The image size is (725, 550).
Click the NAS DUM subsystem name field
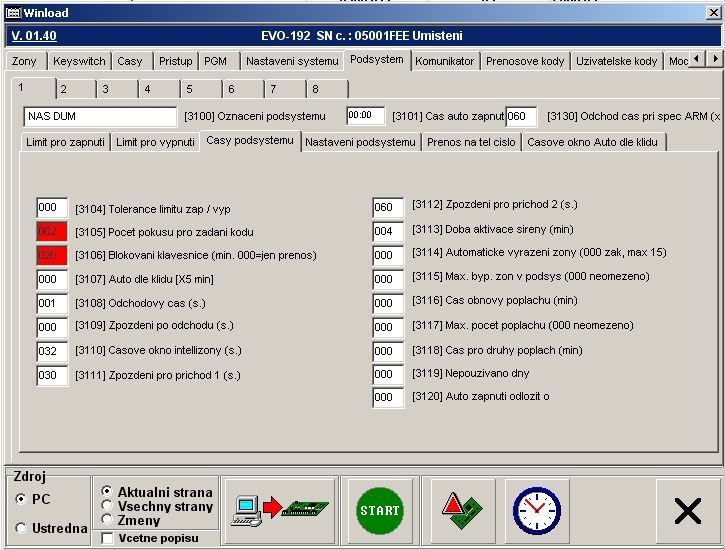100,116
